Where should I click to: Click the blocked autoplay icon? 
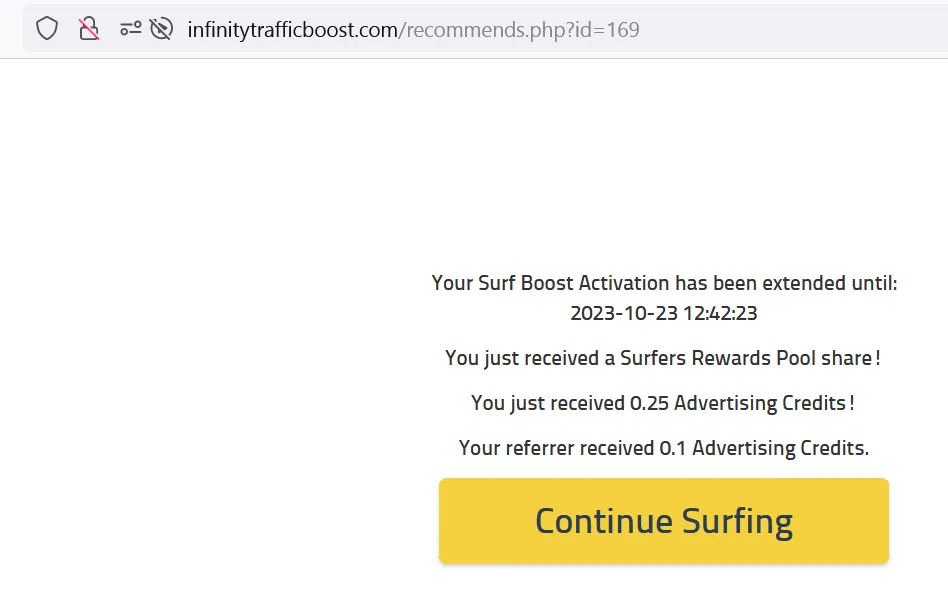click(x=161, y=29)
